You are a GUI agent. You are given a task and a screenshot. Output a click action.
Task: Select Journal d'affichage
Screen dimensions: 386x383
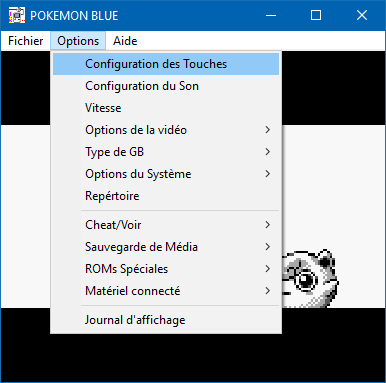coord(166,320)
